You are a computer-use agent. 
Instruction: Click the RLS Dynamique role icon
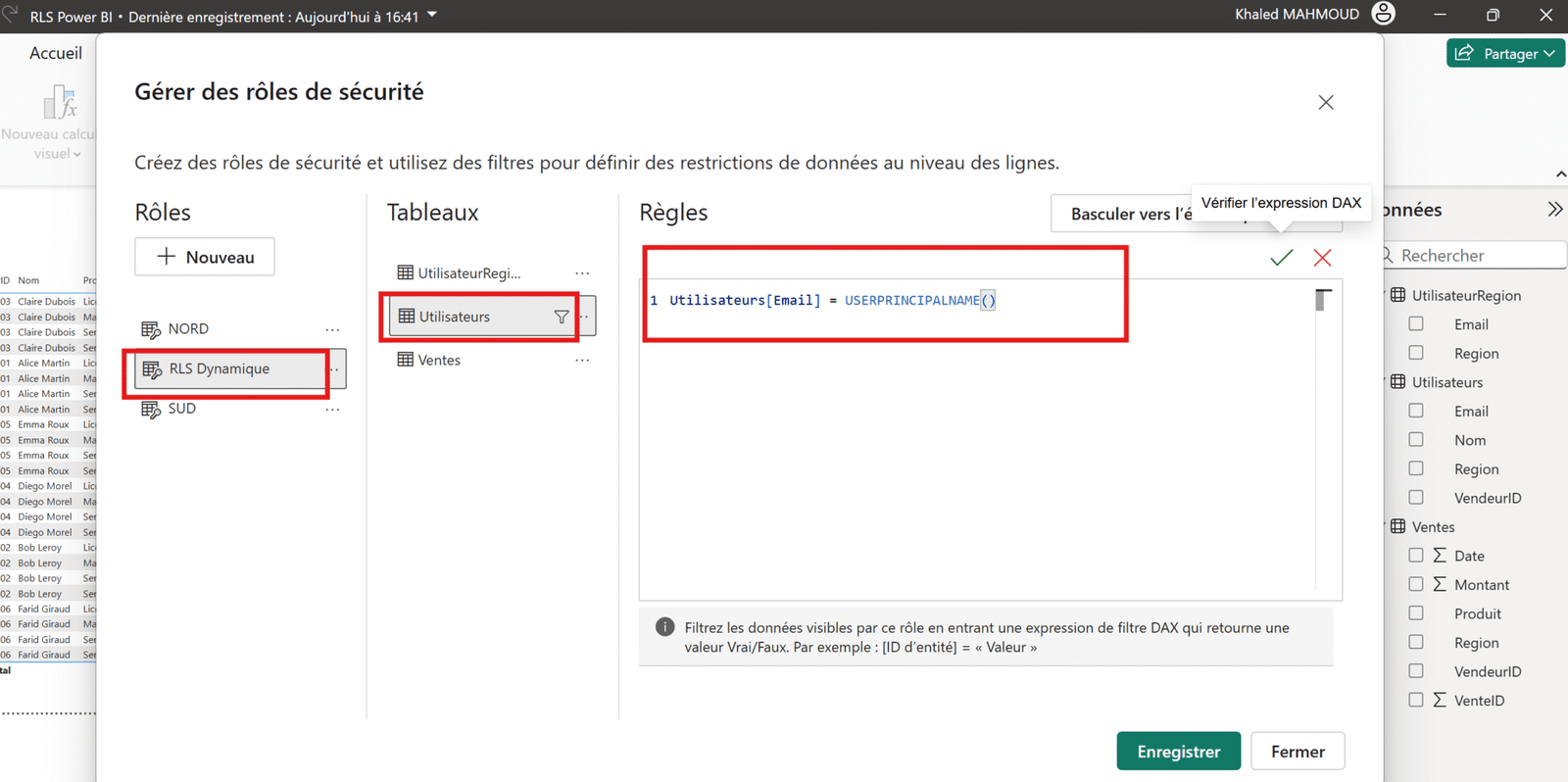(x=152, y=369)
